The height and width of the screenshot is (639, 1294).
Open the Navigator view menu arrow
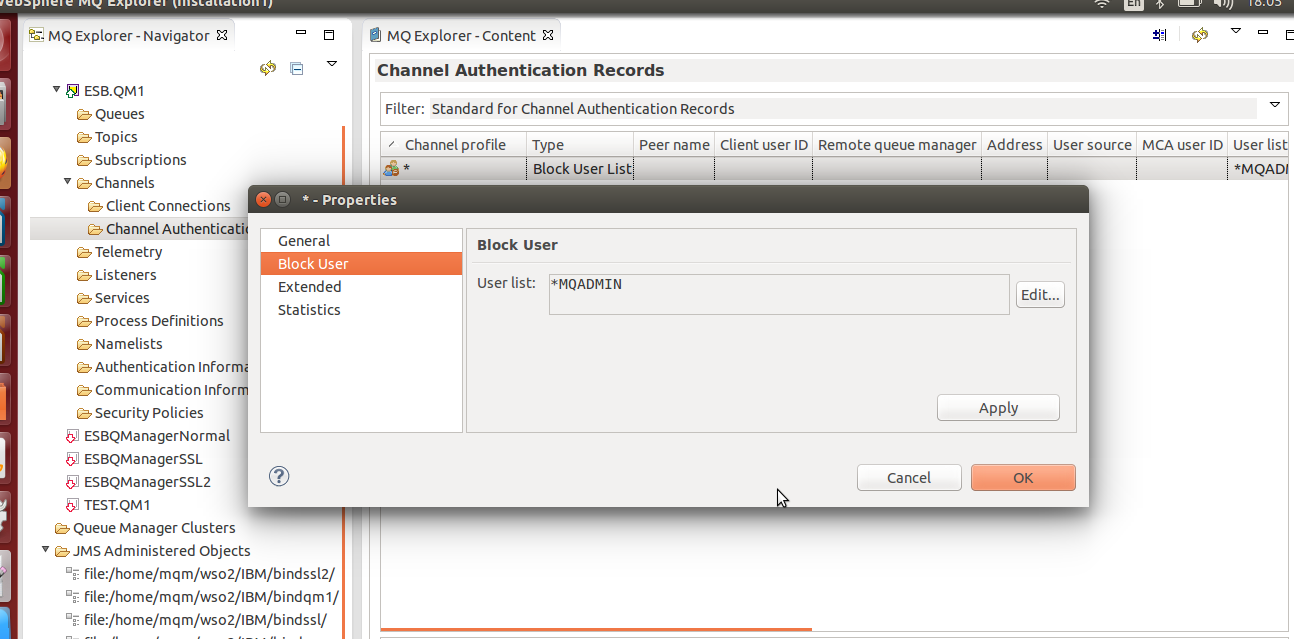pyautogui.click(x=332, y=64)
